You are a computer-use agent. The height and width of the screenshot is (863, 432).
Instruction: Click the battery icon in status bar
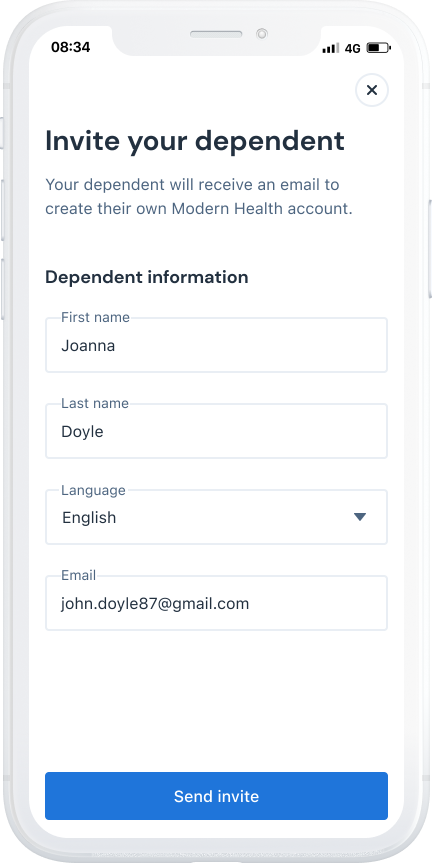click(x=379, y=48)
